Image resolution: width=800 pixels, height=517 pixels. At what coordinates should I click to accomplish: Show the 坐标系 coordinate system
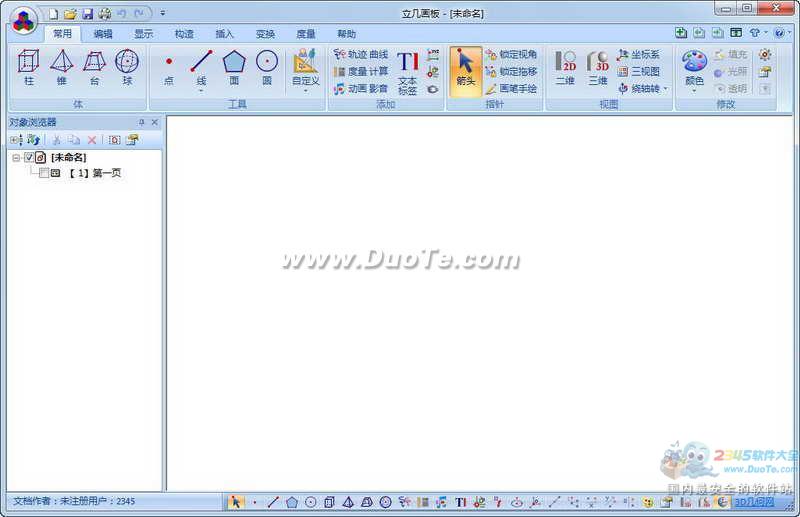tap(639, 54)
